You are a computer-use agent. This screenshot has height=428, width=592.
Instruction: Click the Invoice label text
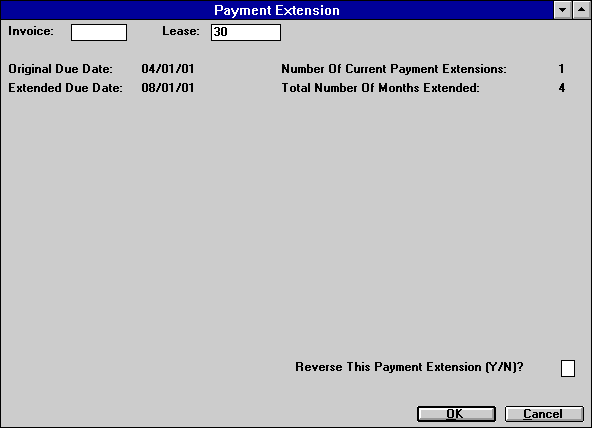[31, 31]
